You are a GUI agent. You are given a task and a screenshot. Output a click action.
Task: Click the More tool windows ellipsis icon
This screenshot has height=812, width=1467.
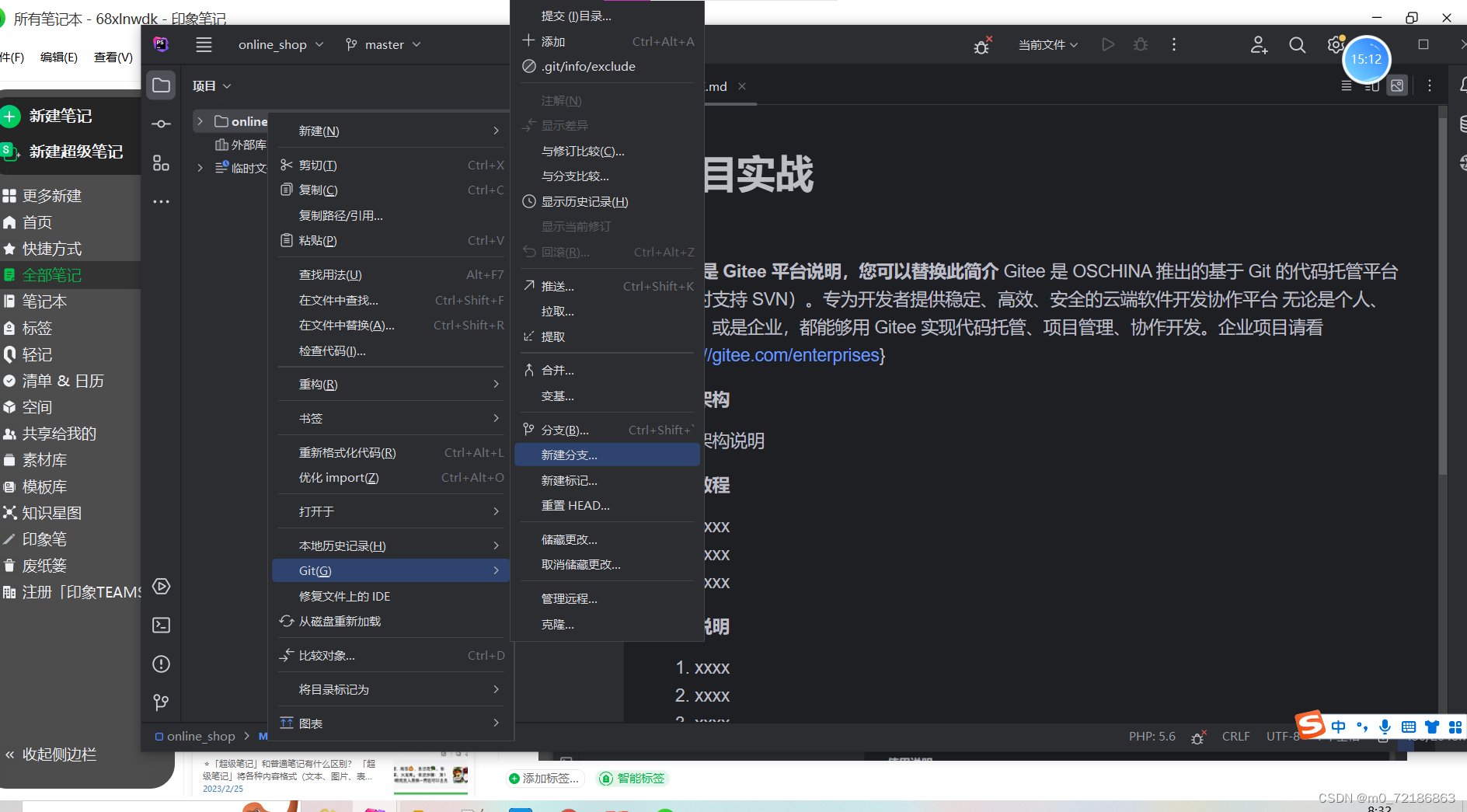pos(161,201)
